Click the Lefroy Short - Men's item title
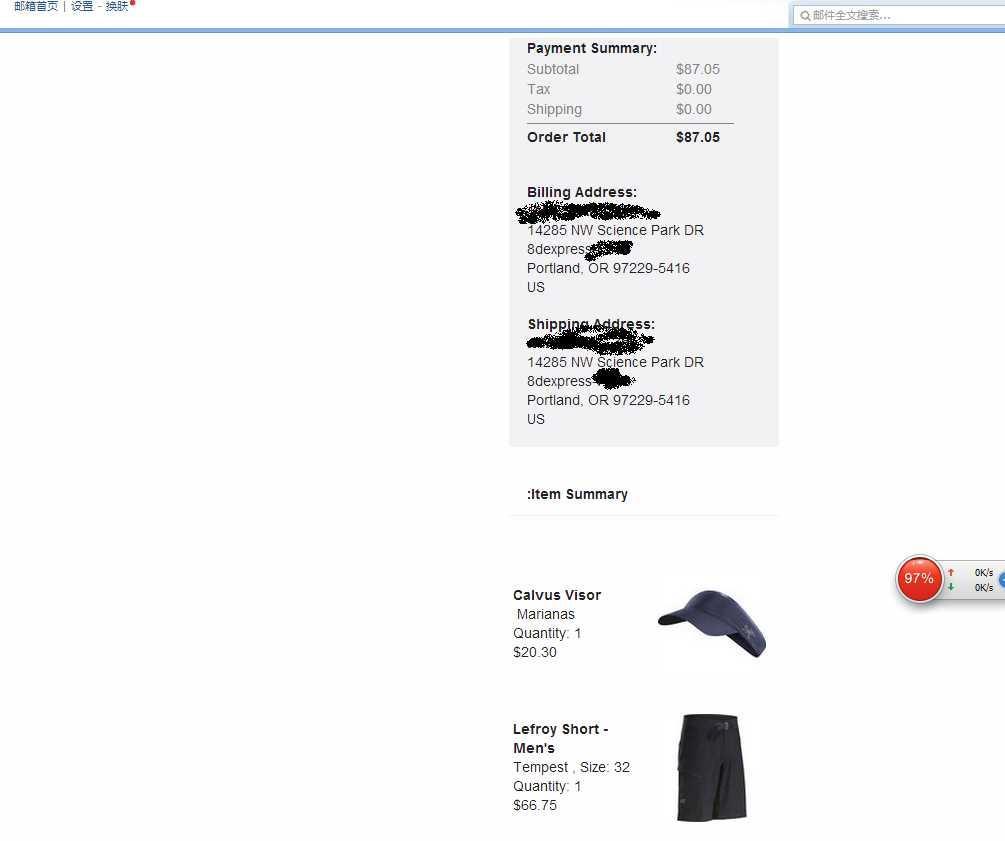 click(561, 738)
